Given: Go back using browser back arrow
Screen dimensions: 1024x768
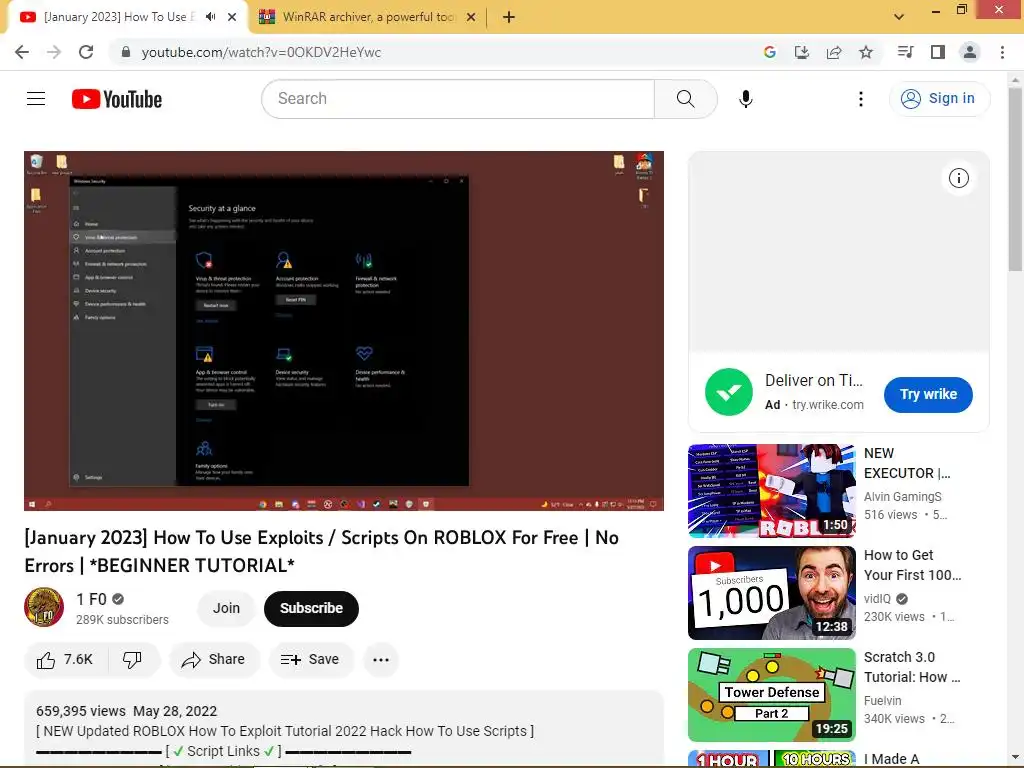Looking at the screenshot, I should [22, 52].
